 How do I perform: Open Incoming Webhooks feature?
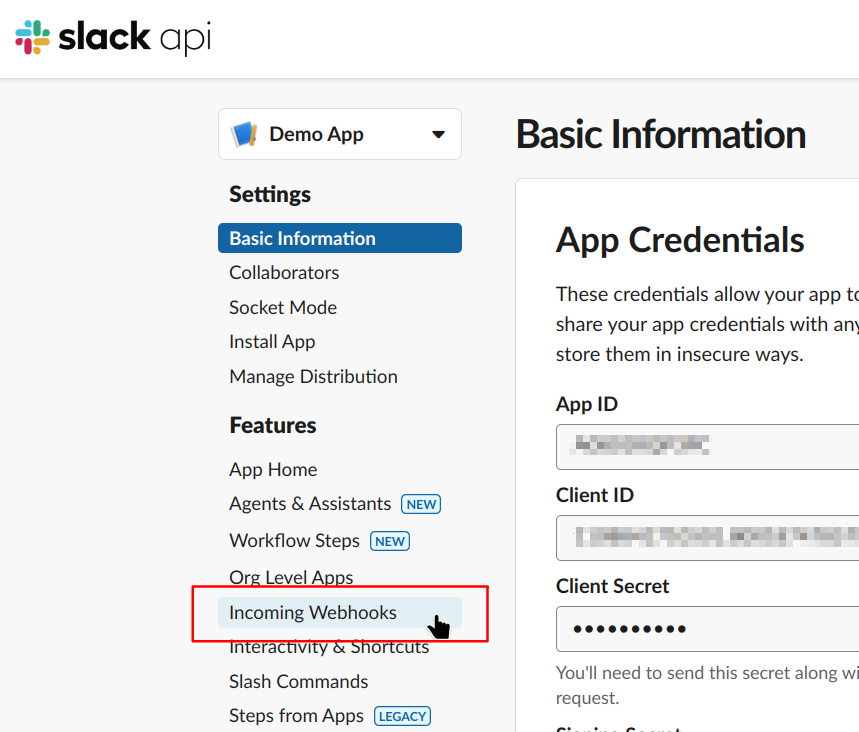(313, 613)
